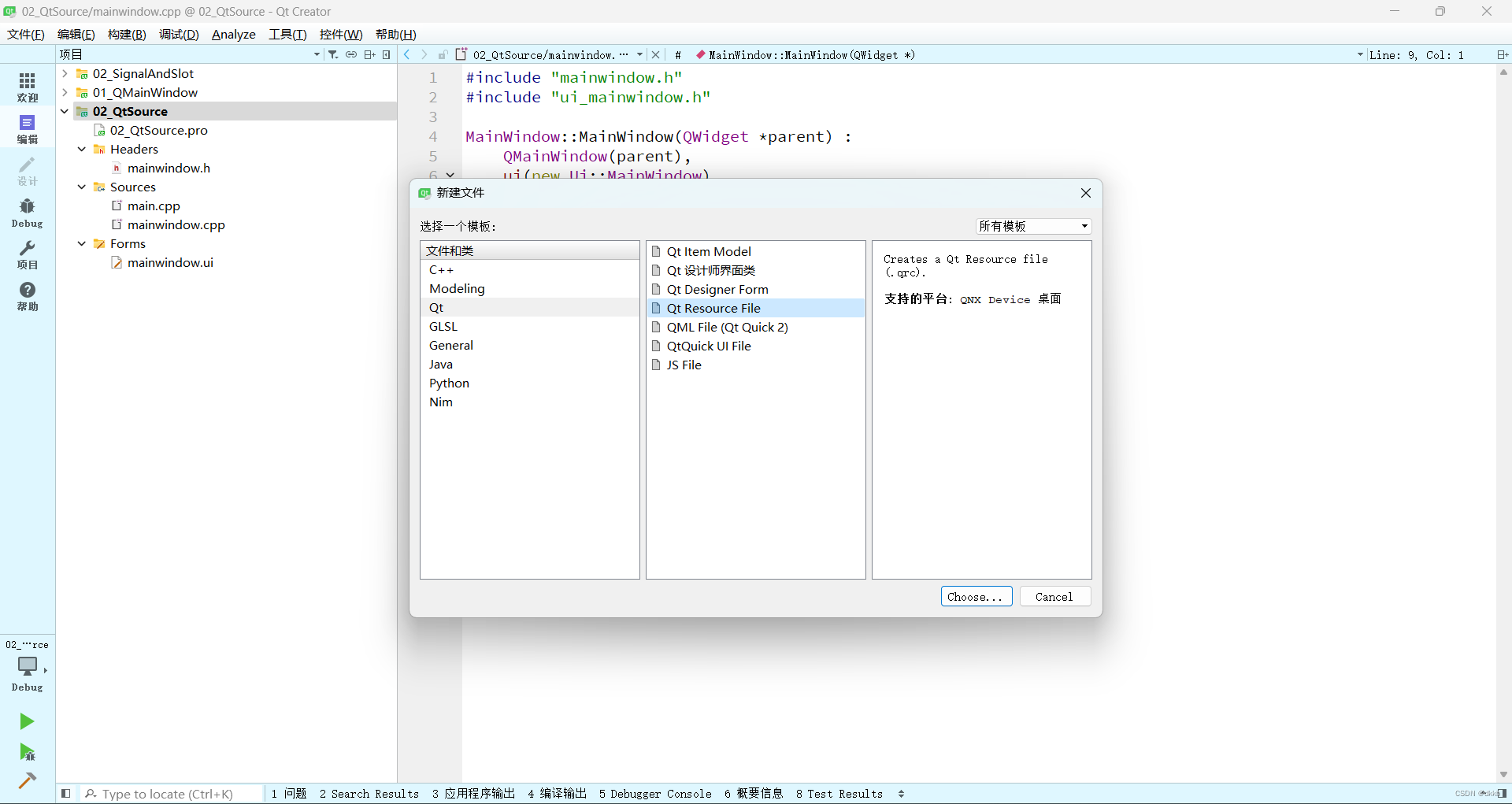Click the split project panel icon
Viewport: 1512px width, 804px height.
coord(369,54)
